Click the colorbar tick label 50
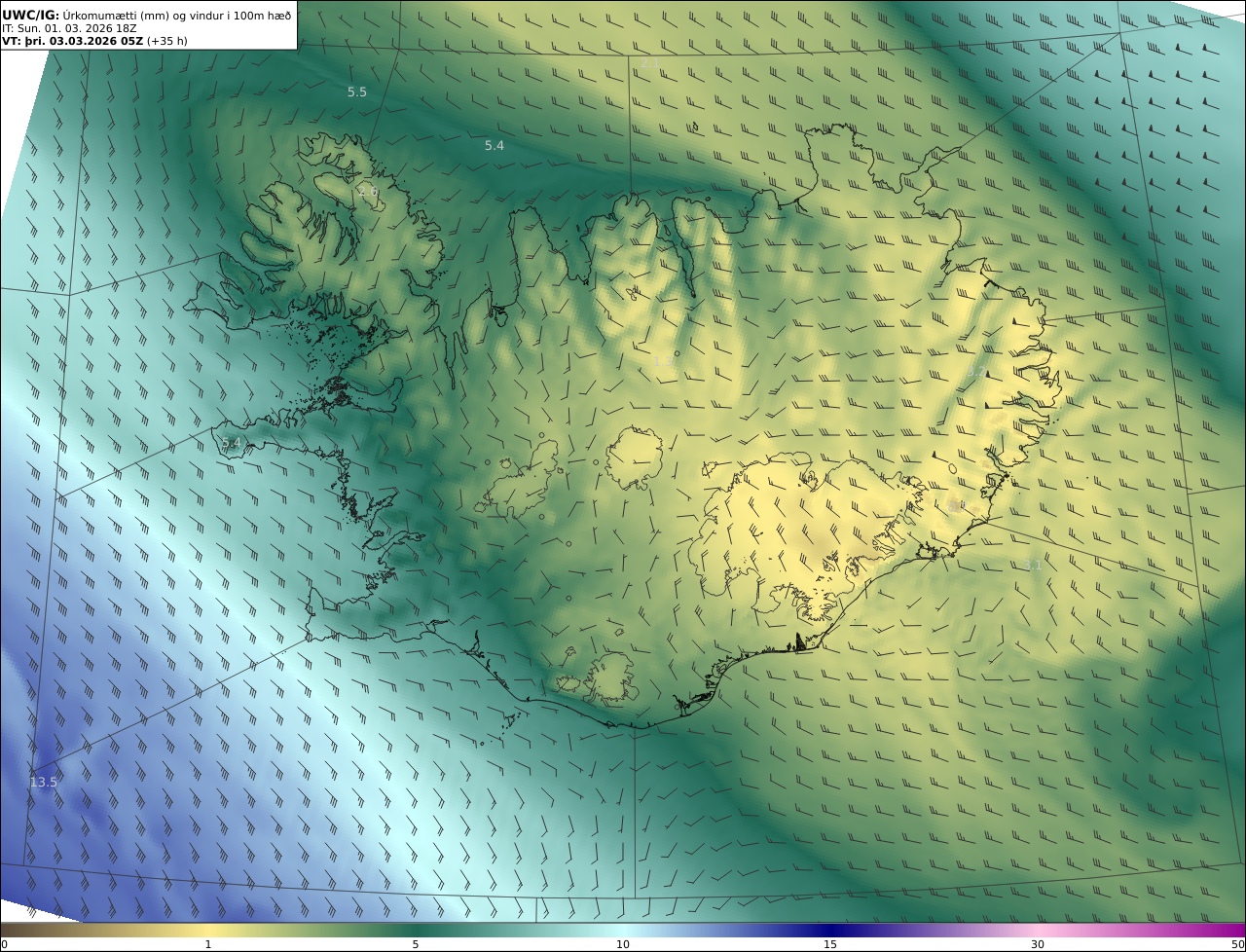 [x=1237, y=944]
